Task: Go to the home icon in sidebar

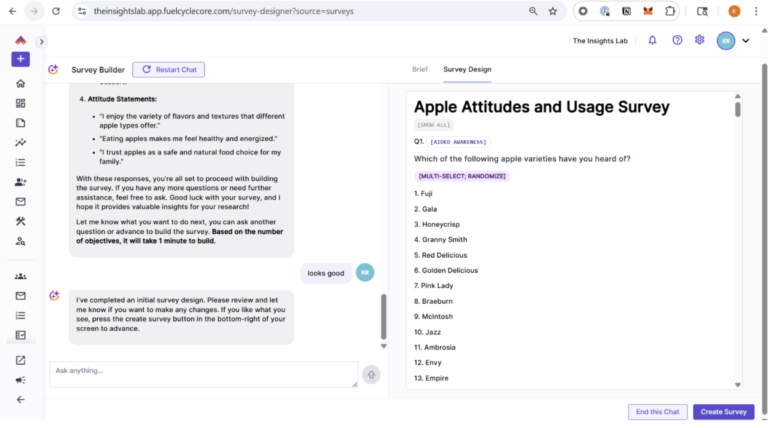Action: tap(20, 83)
